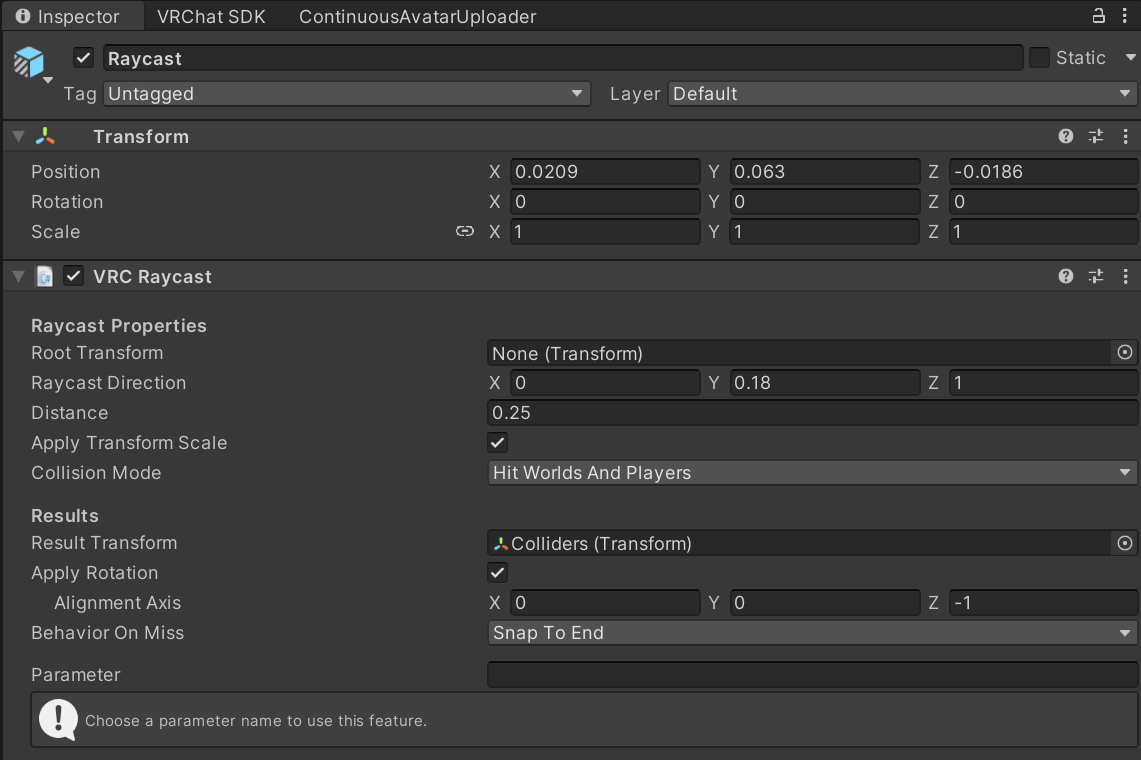Open VRC Raycast help reference icon
Screen dimensions: 1141x760
point(1066,276)
